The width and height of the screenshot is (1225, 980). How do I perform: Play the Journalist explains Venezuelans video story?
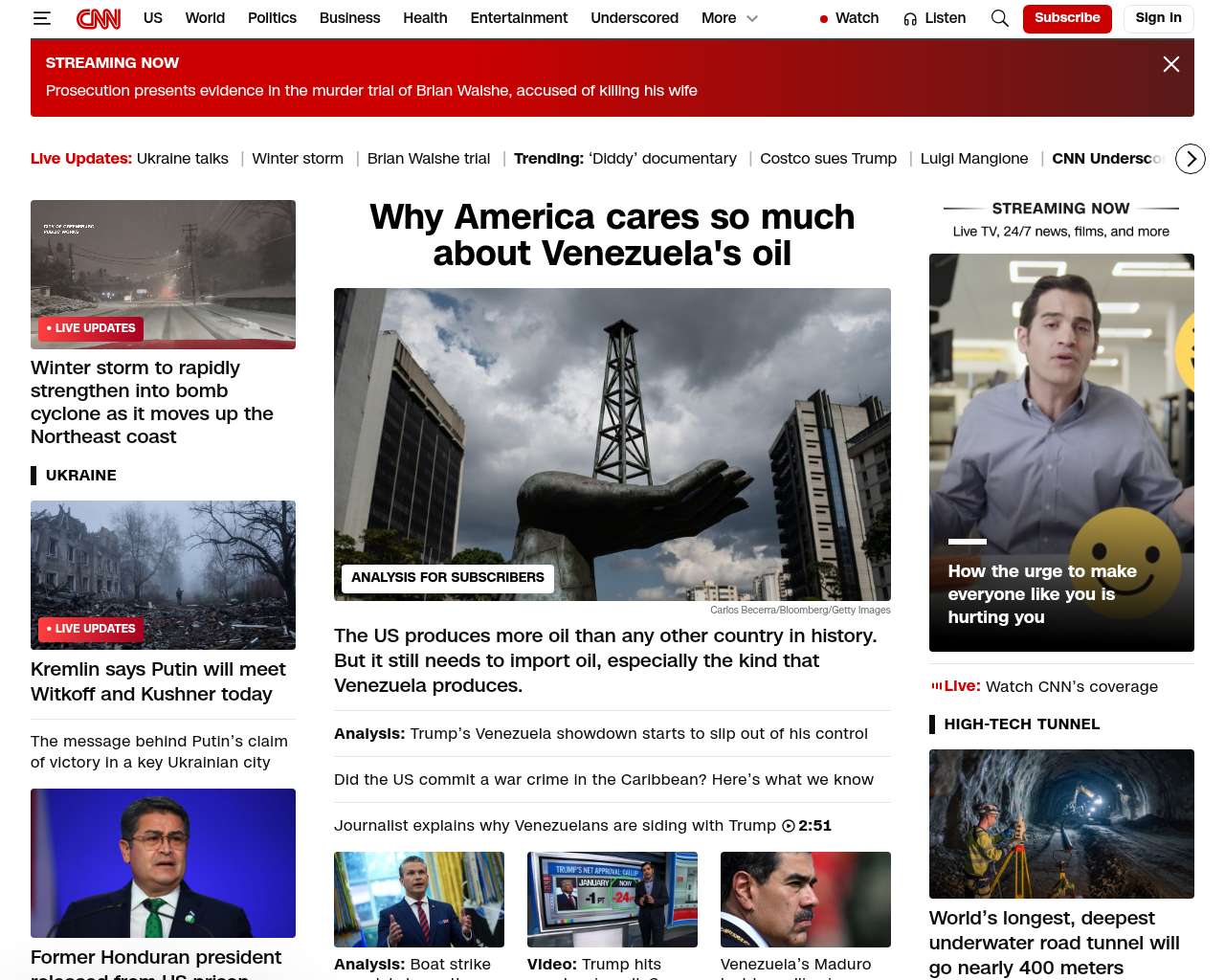(555, 826)
